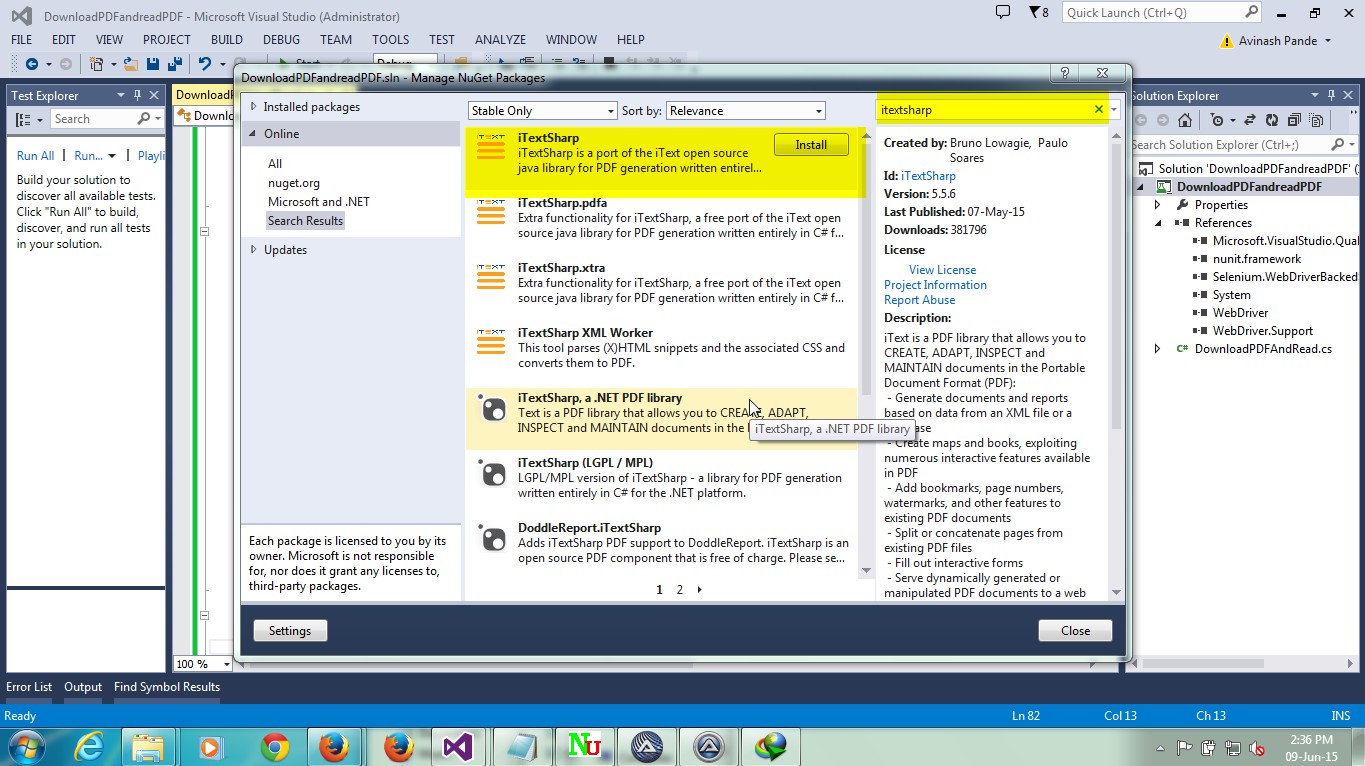Click the Undo toolbar icon
Screen dimensions: 1365x766
tap(204, 64)
